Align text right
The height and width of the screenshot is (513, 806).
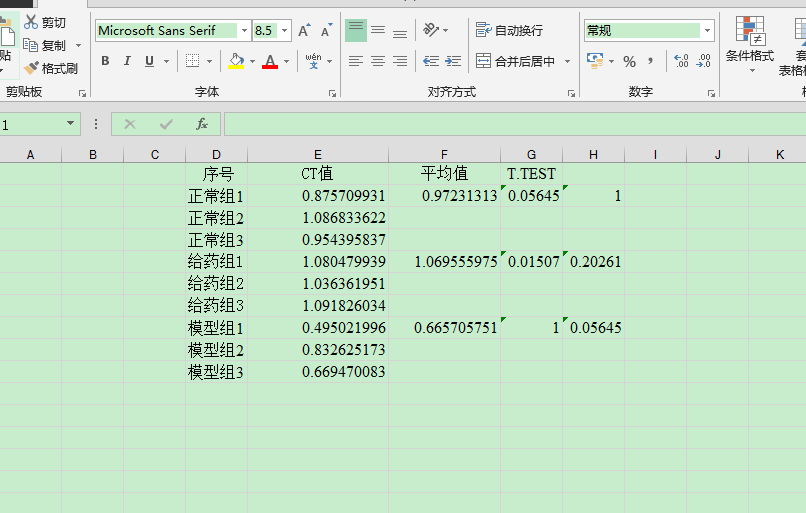tap(400, 61)
